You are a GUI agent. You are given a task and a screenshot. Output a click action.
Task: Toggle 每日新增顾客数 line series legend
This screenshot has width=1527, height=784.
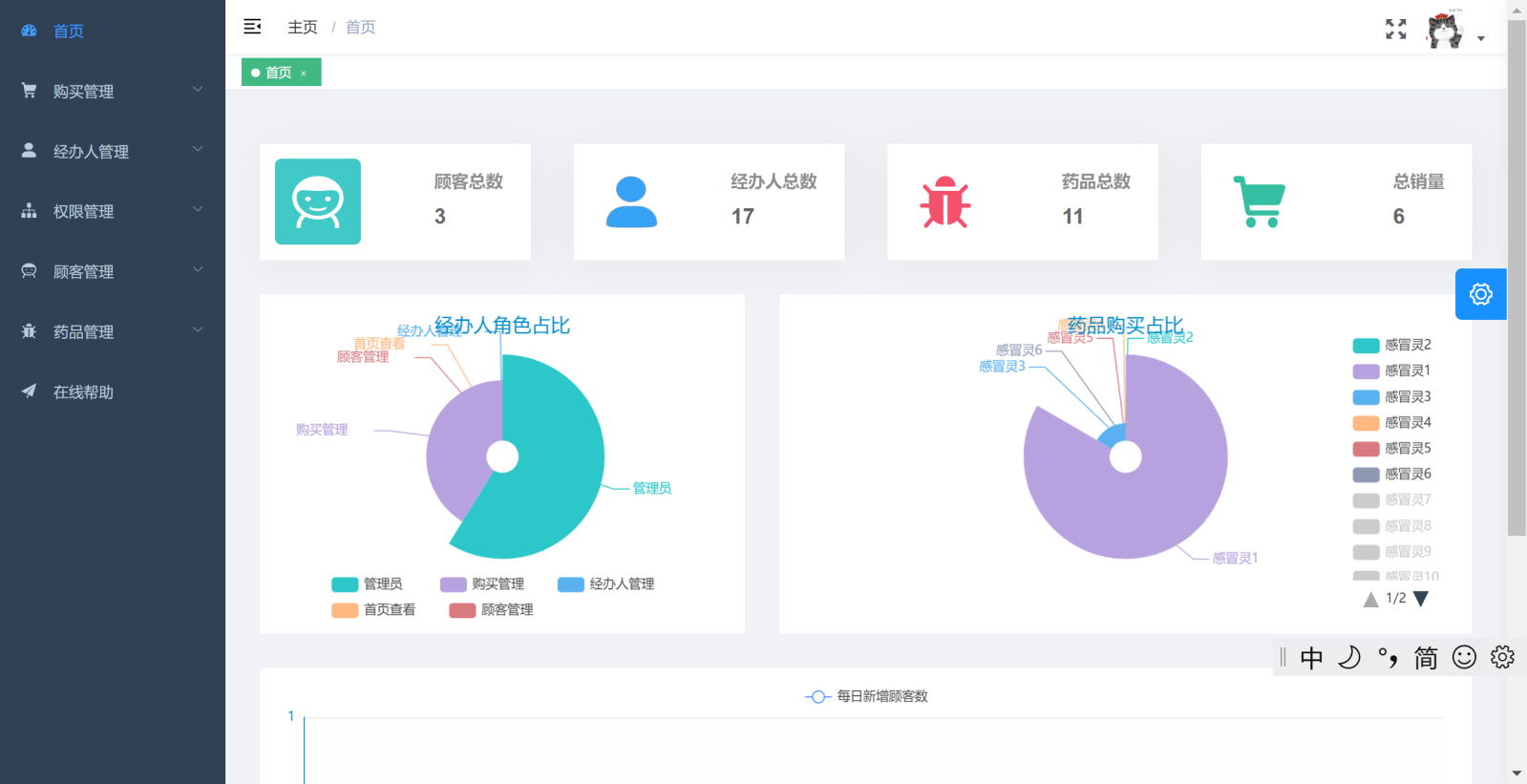[x=866, y=696]
